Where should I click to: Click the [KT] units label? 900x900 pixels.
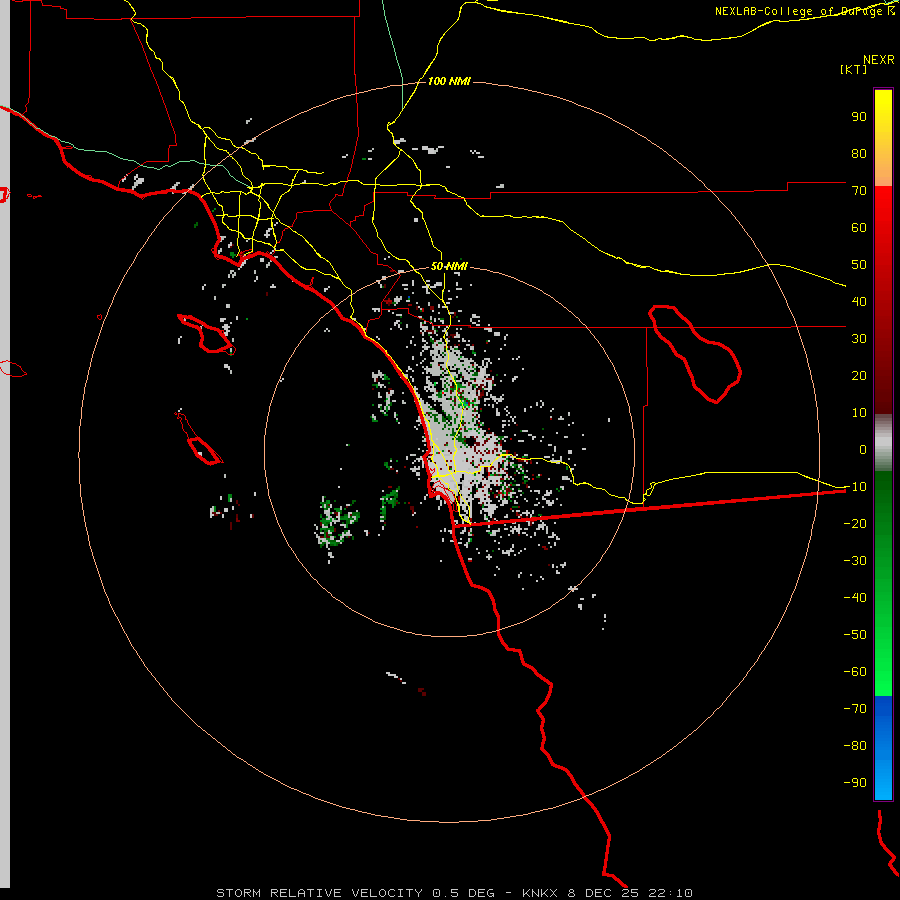coord(854,69)
